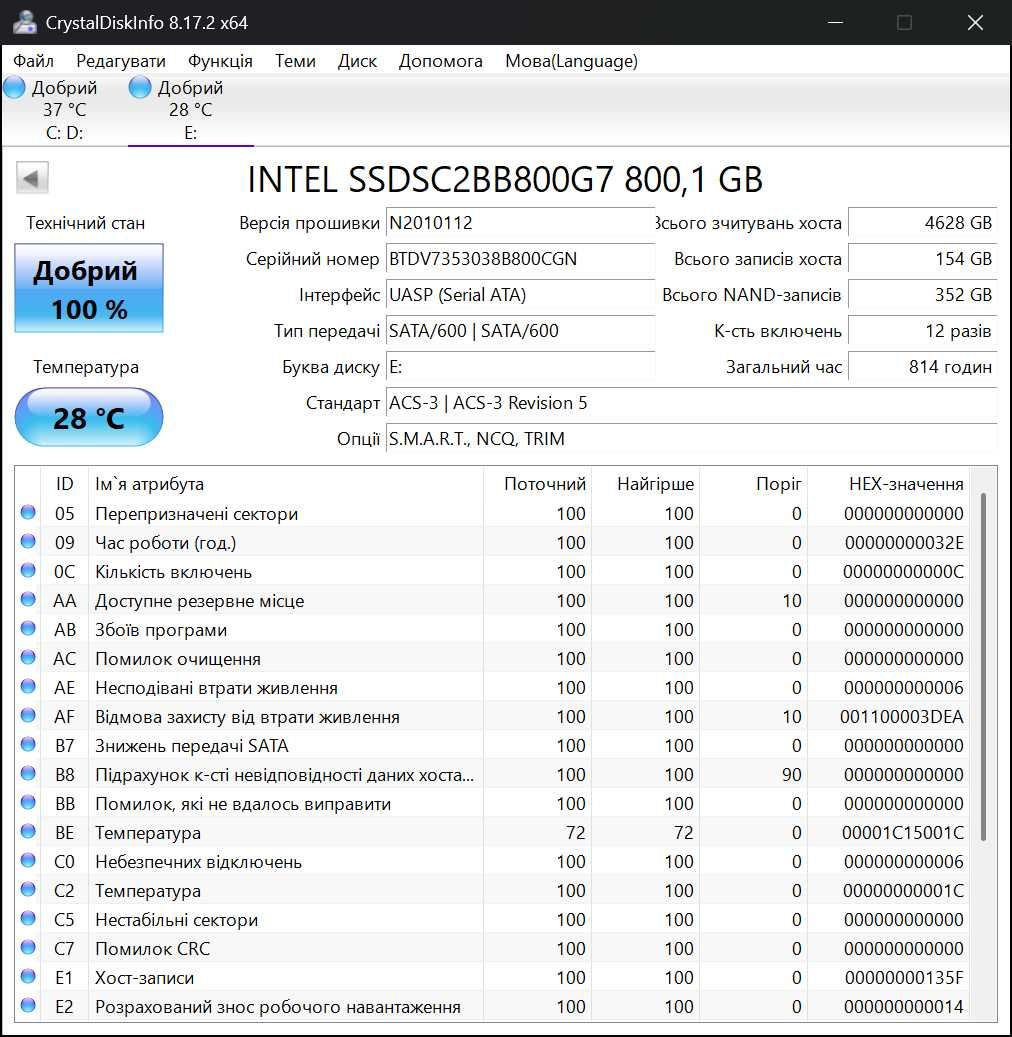The height and width of the screenshot is (1037, 1012).
Task: Click status dot for attribute BB row
Action: (28, 803)
